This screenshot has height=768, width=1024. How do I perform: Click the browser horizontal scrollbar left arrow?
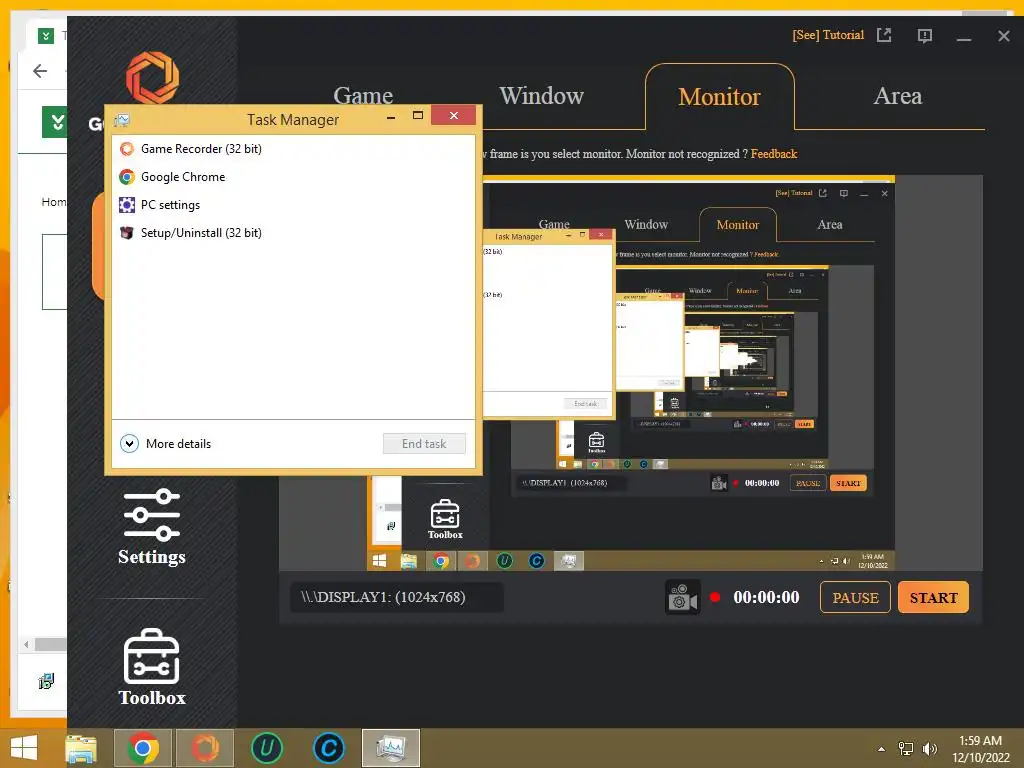pyautogui.click(x=26, y=645)
